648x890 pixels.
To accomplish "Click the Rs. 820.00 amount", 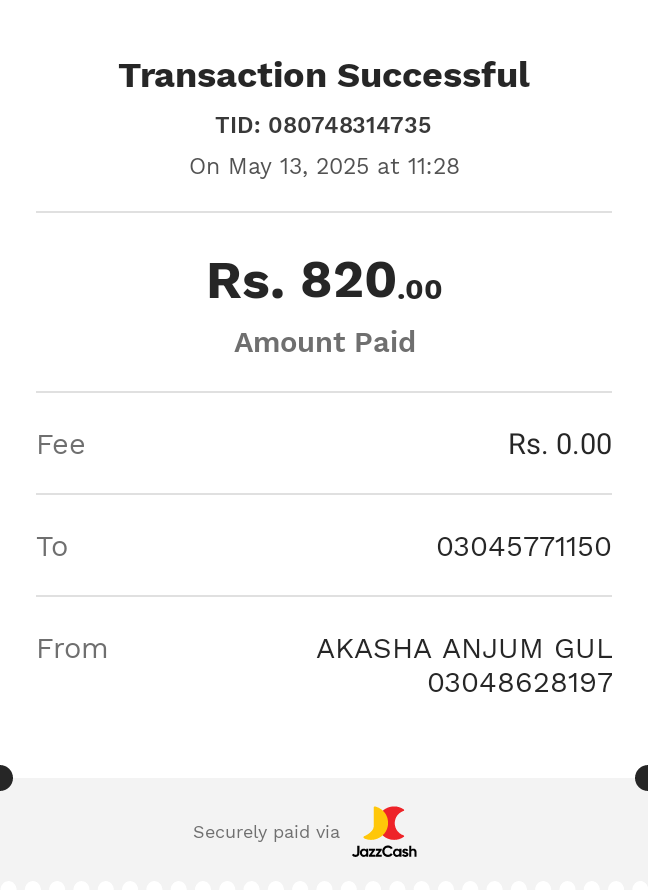I will point(324,280).
